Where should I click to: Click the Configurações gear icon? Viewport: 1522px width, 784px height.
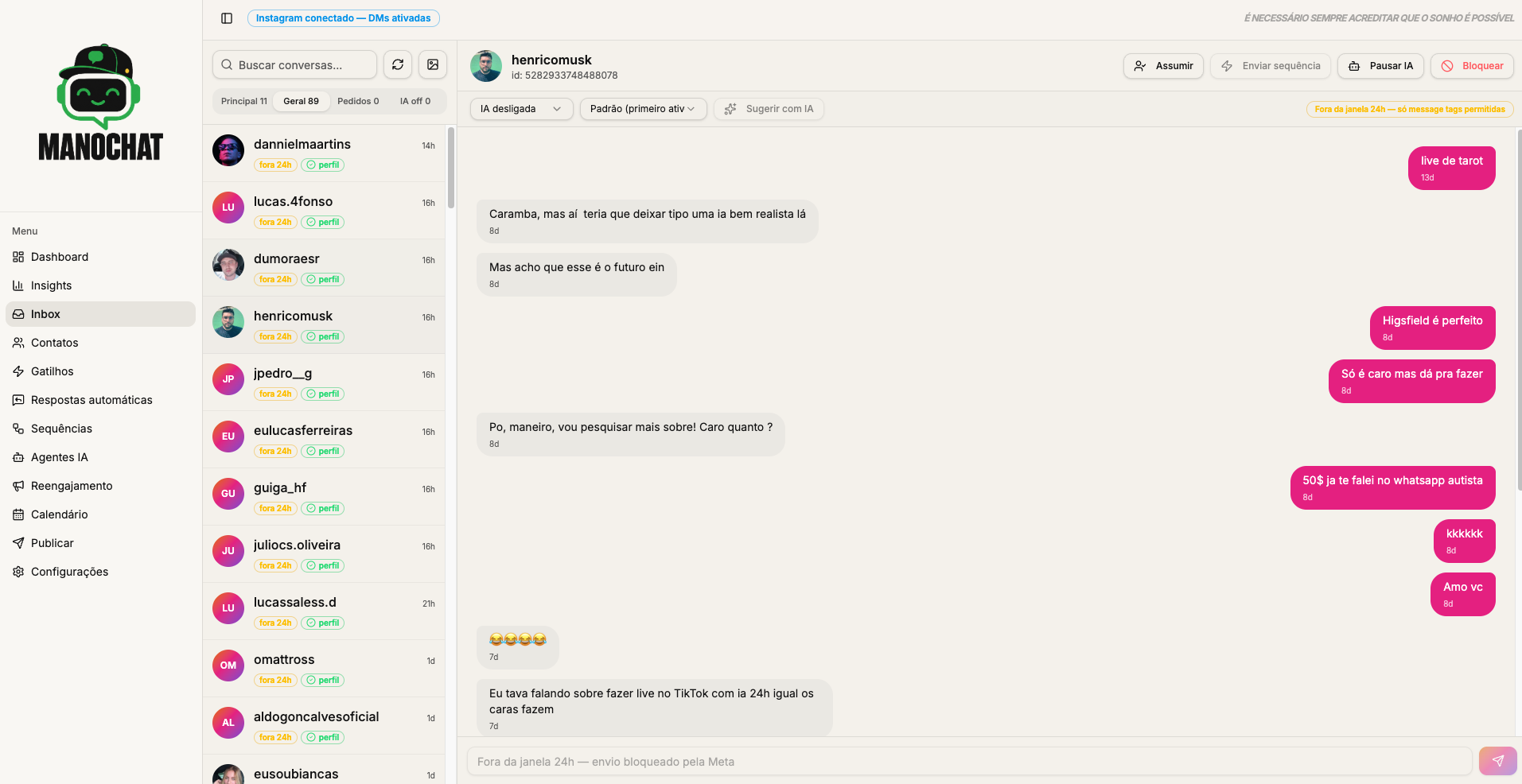18,572
